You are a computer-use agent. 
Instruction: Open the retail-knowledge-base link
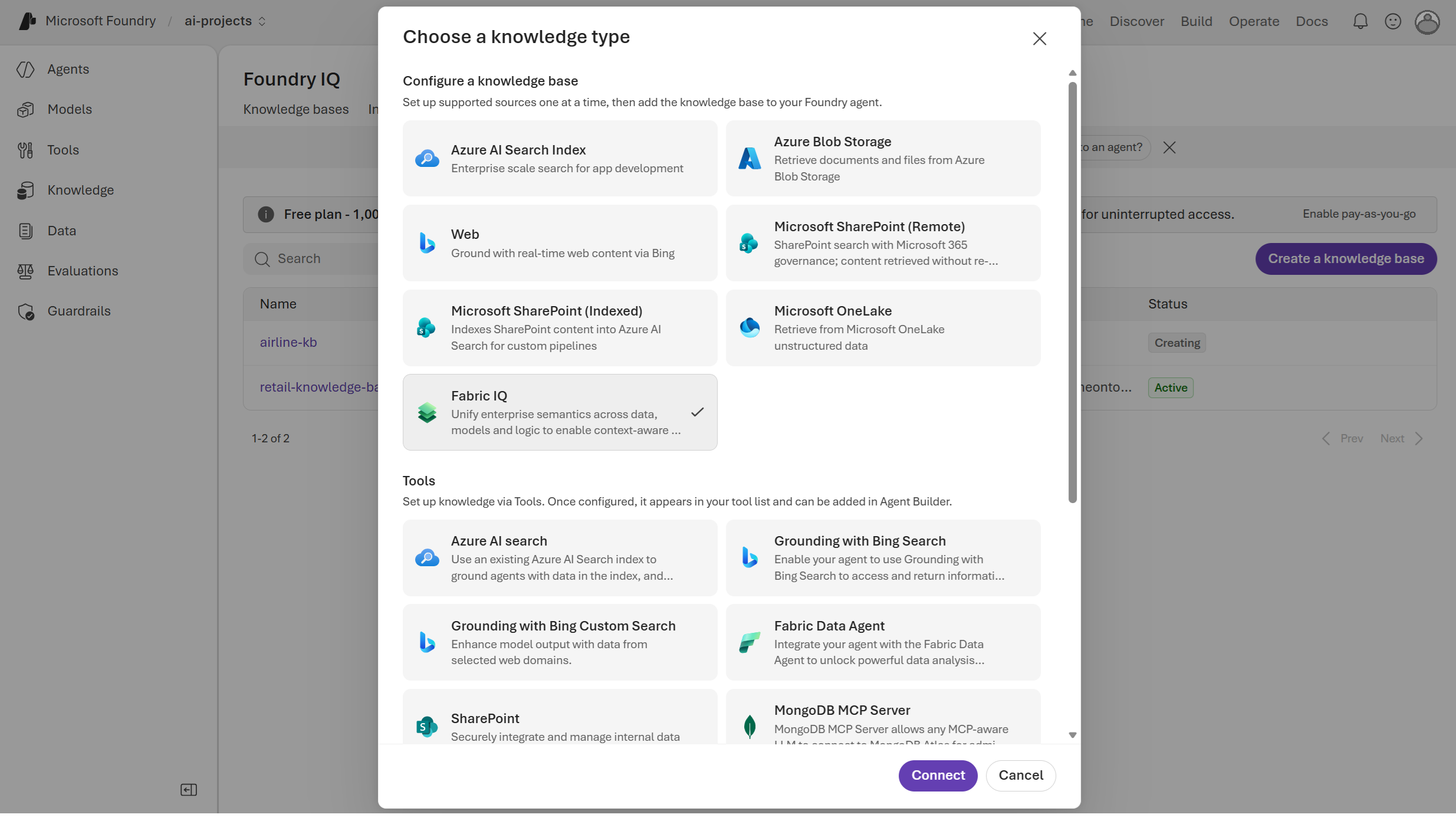pos(319,387)
